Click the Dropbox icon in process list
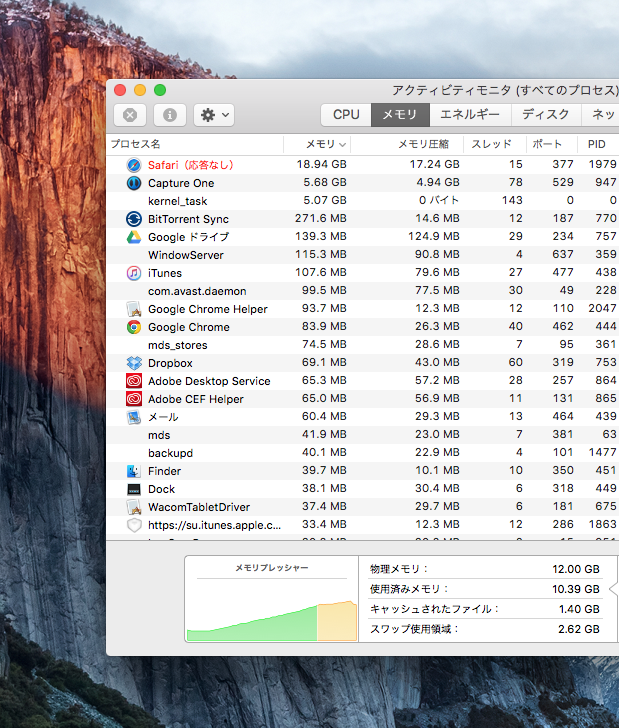 [x=134, y=363]
